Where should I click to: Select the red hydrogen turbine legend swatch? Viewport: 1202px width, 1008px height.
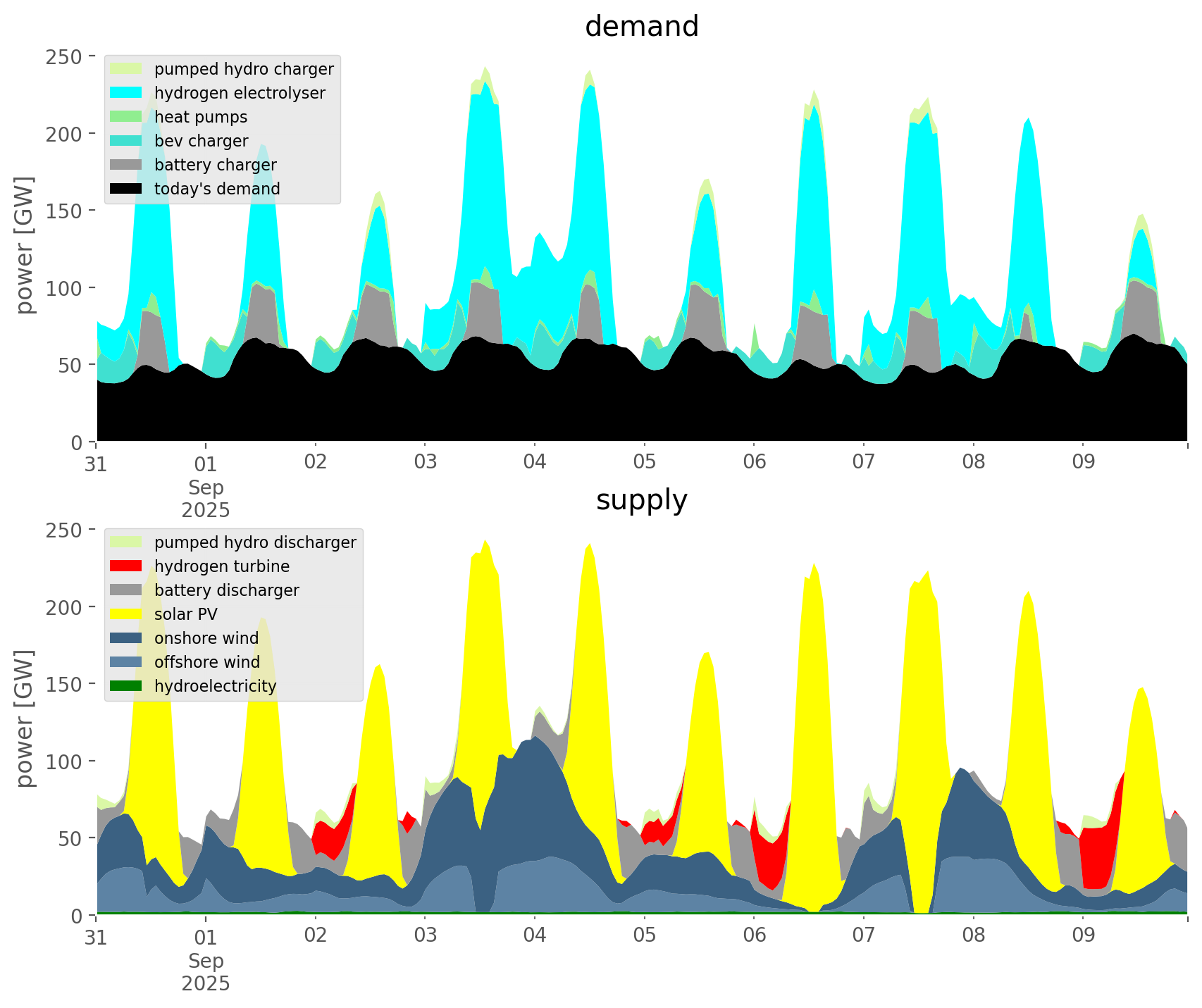(x=126, y=566)
